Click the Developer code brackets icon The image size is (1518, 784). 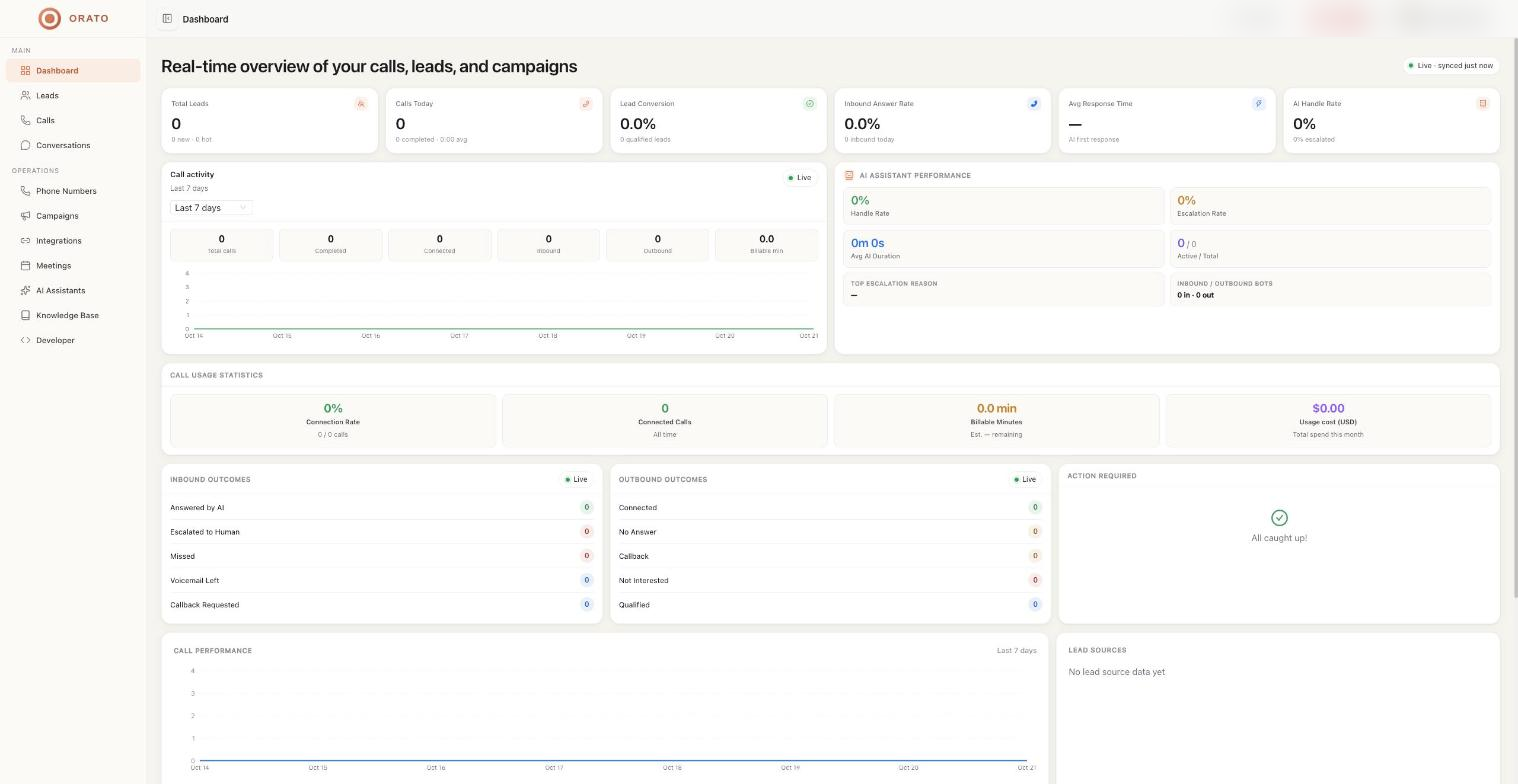[x=25, y=340]
